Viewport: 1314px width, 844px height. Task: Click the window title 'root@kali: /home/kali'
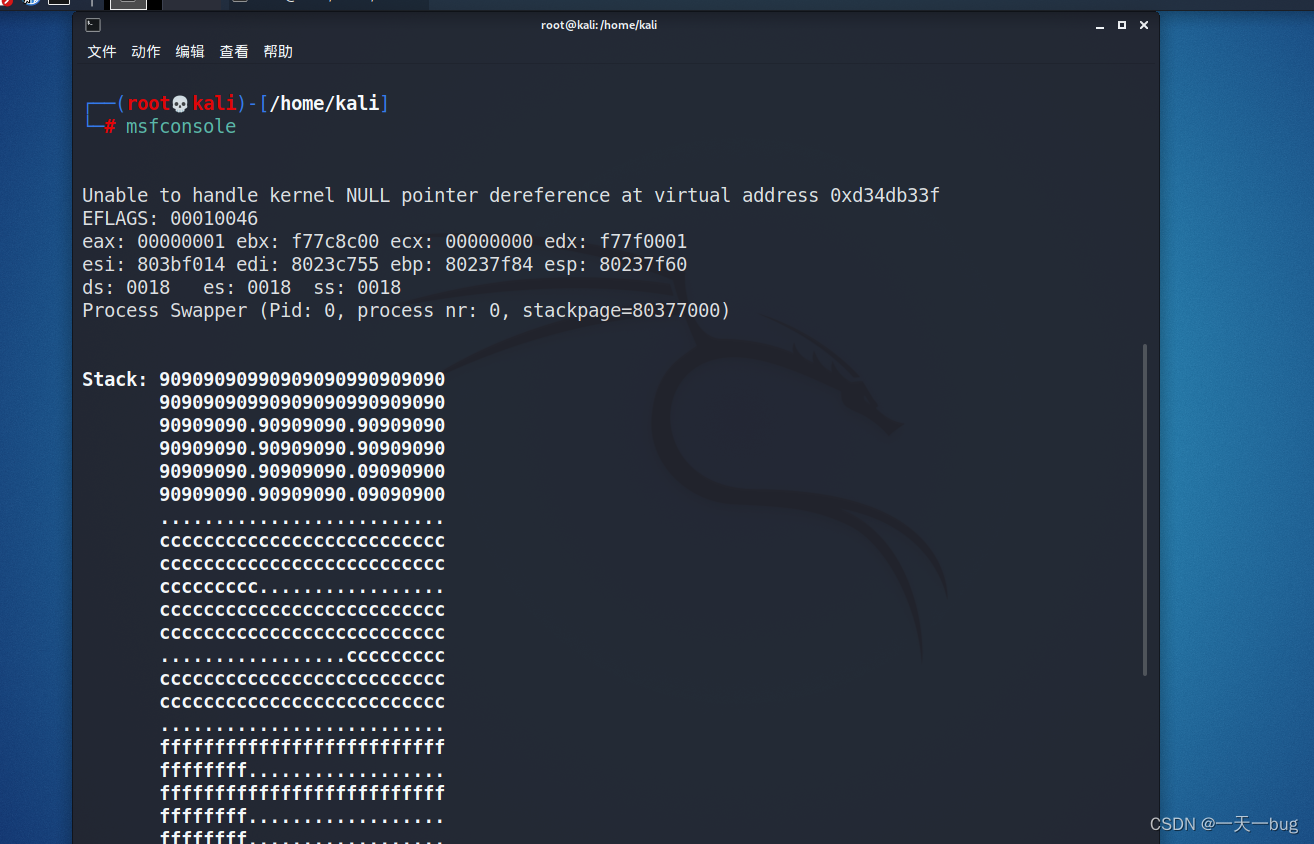pyautogui.click(x=599, y=25)
